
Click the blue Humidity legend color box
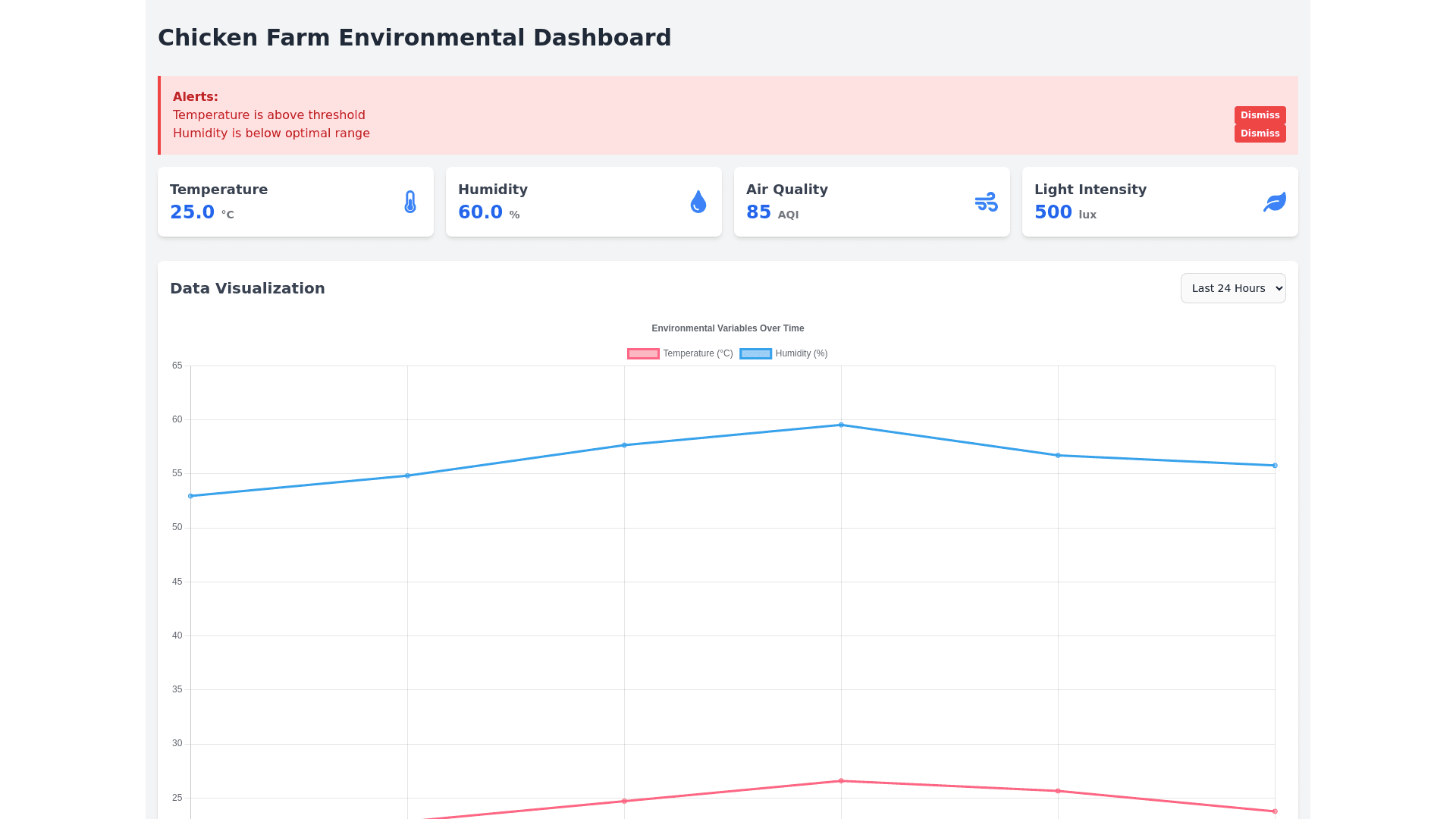(x=755, y=353)
